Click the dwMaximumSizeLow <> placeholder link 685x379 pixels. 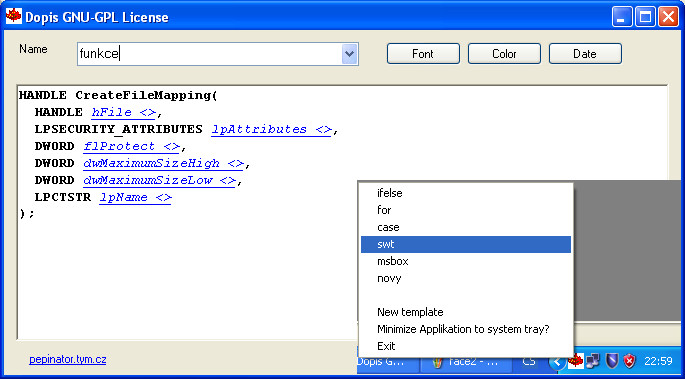159,181
